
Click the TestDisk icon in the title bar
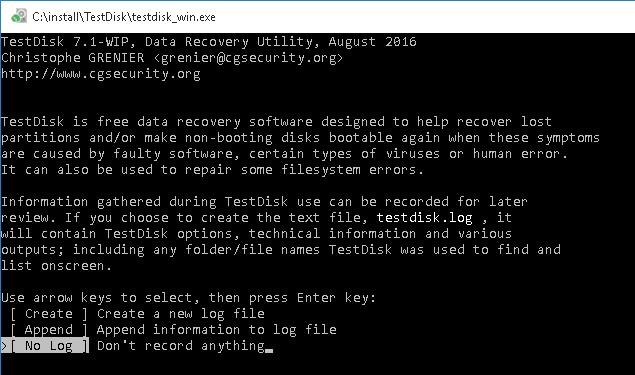(19, 17)
